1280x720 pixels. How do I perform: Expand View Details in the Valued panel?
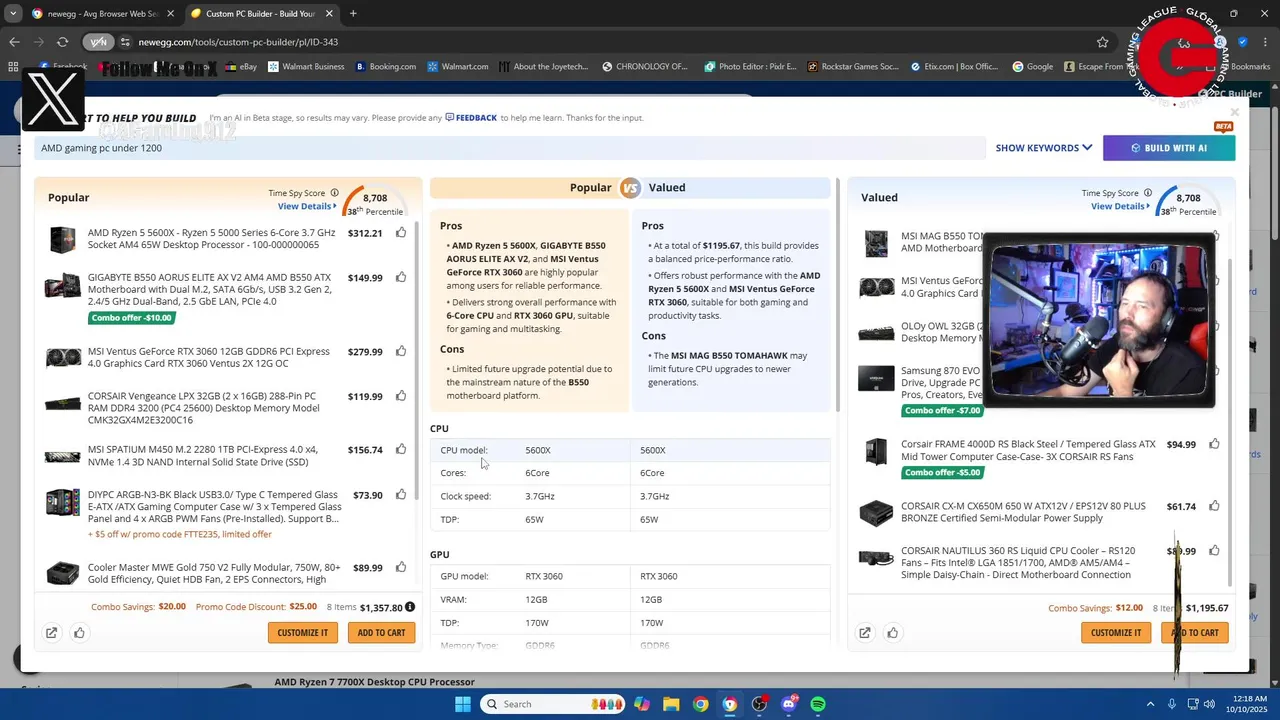click(1120, 206)
